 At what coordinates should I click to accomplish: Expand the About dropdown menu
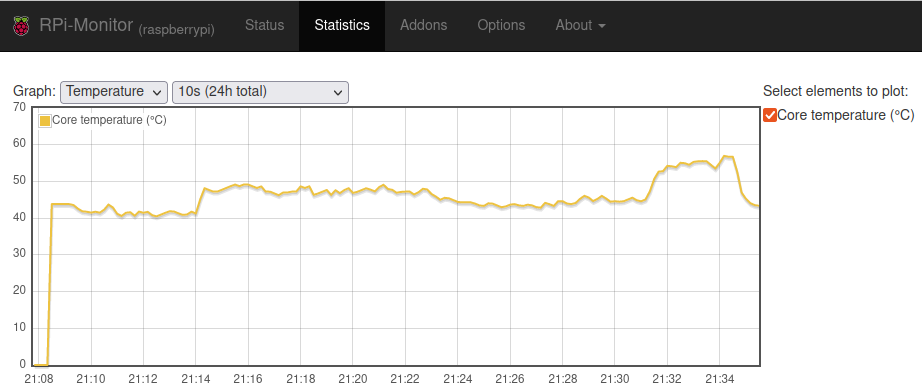click(x=580, y=25)
